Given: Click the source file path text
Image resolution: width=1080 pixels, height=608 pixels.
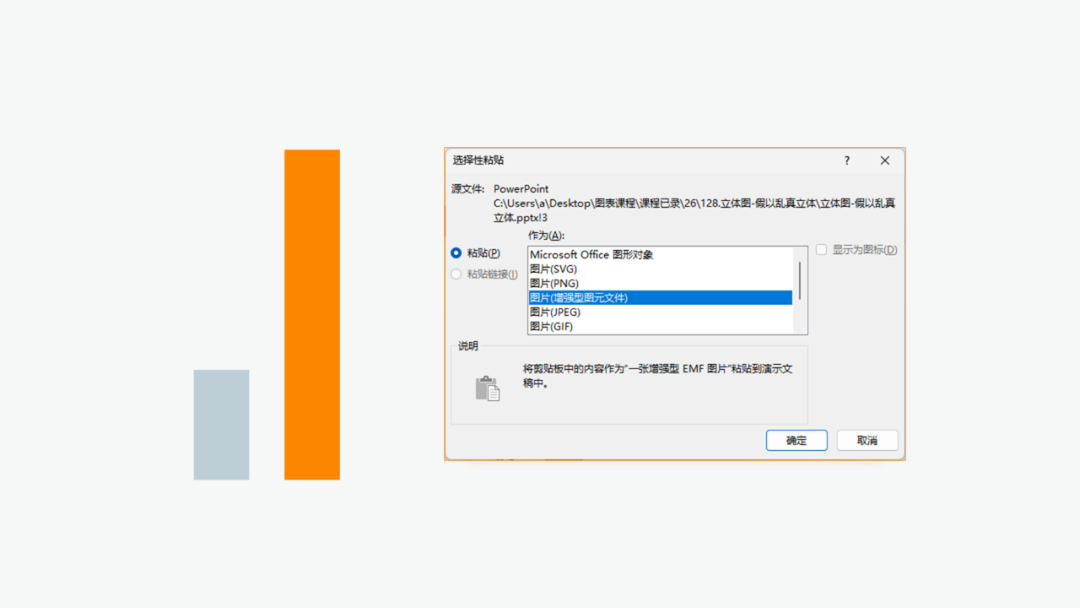Looking at the screenshot, I should tap(694, 210).
